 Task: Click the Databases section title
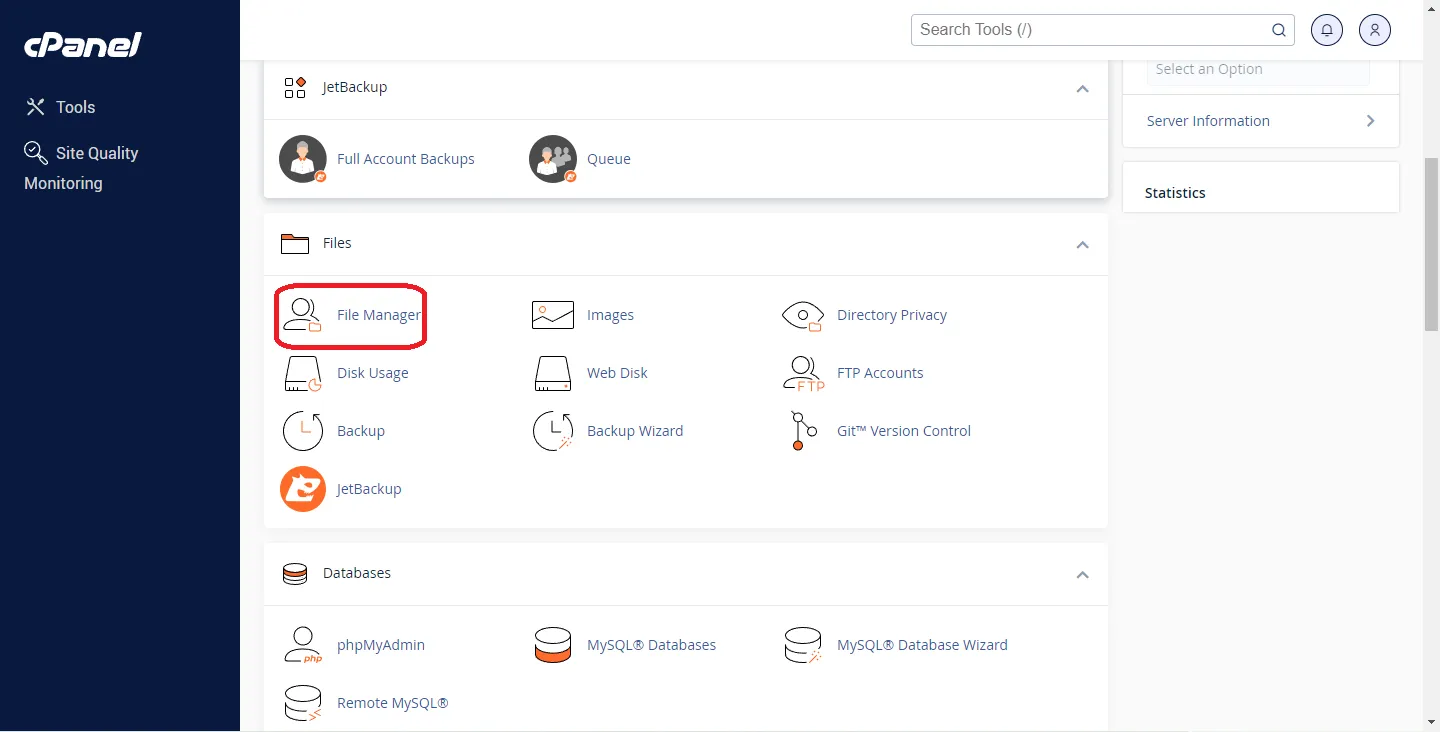357,573
